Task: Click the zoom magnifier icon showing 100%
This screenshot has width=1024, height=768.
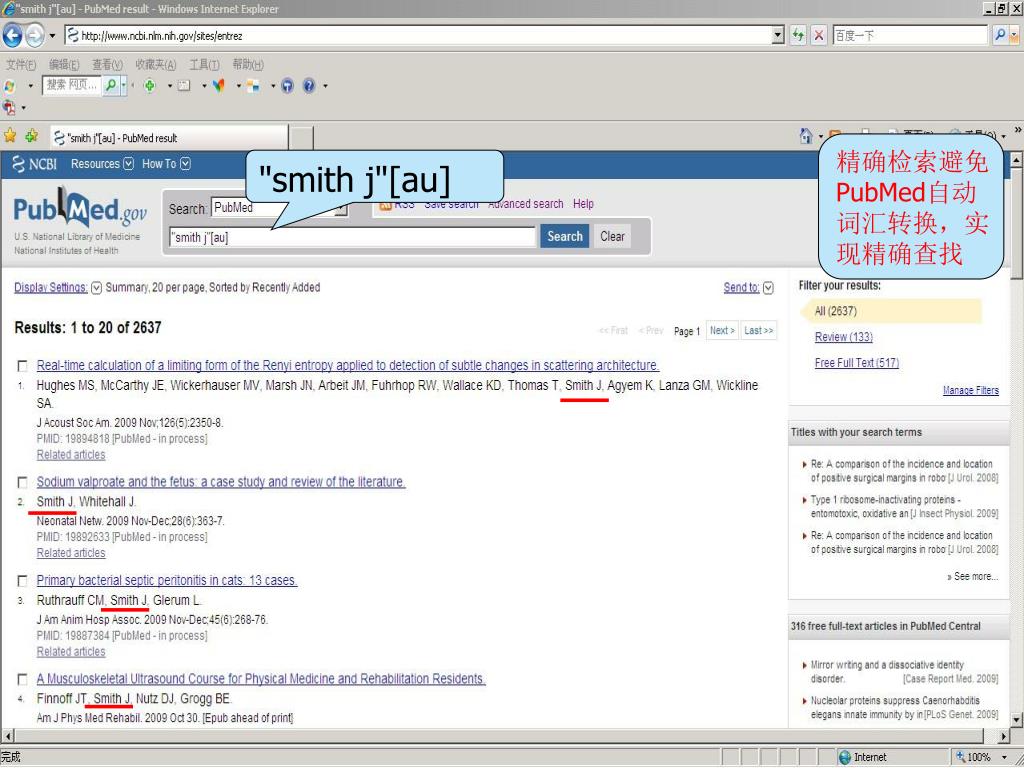Action: coord(961,757)
